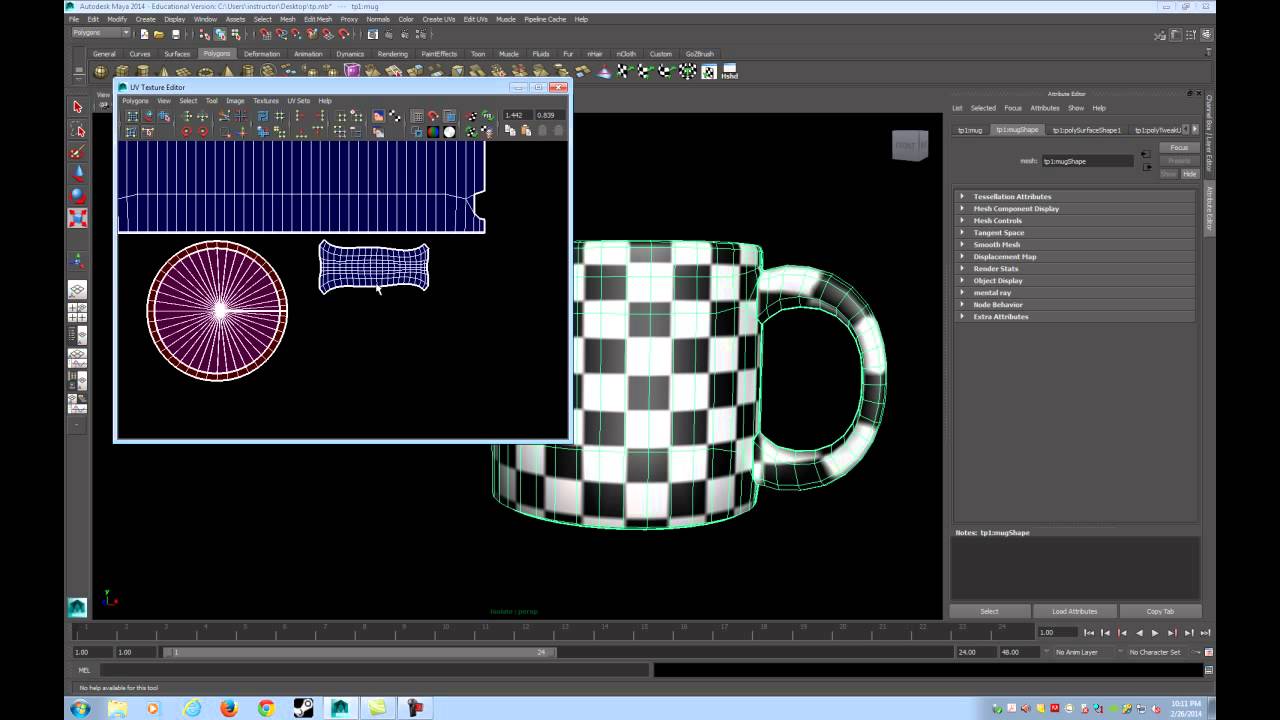Click the mesh name field tp1:mugShape
Screen dimensions: 1280x720
click(1087, 161)
